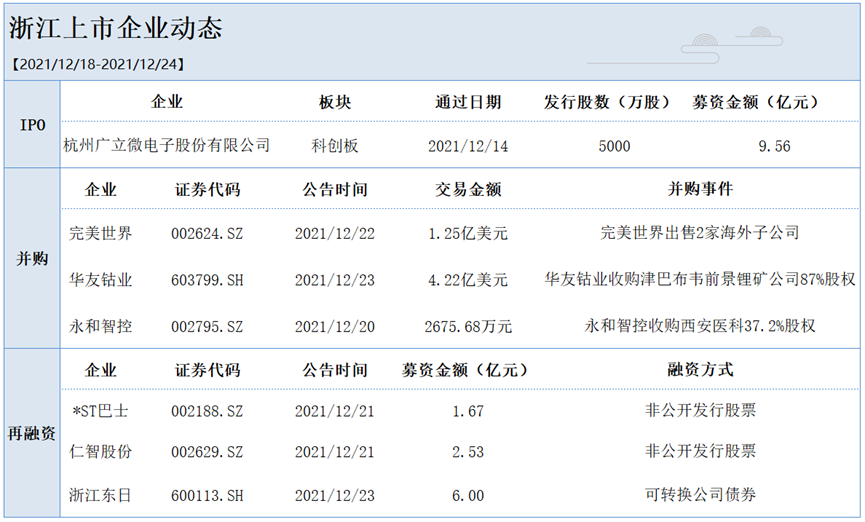Select amount 2675.68万元
This screenshot has width=865, height=522.
(x=468, y=327)
